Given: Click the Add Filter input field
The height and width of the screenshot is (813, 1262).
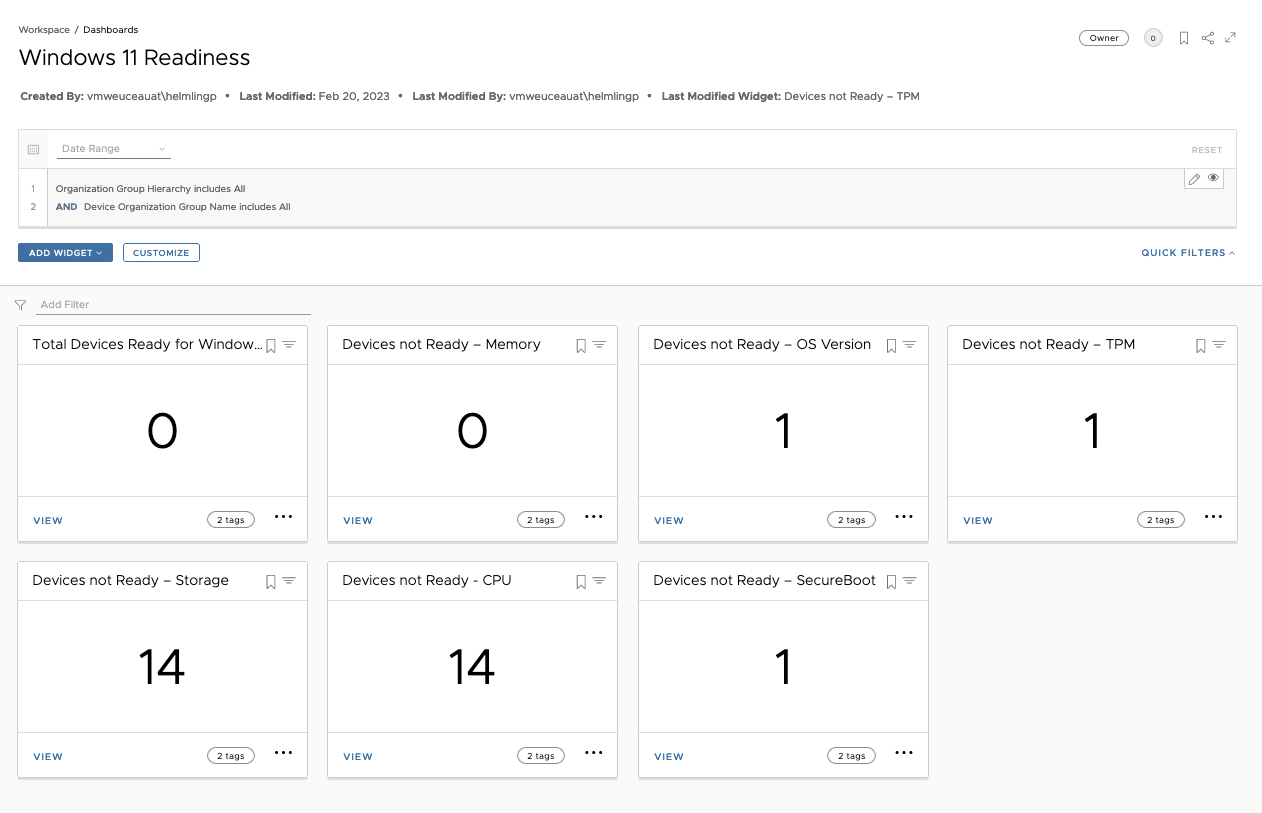Looking at the screenshot, I should point(174,304).
